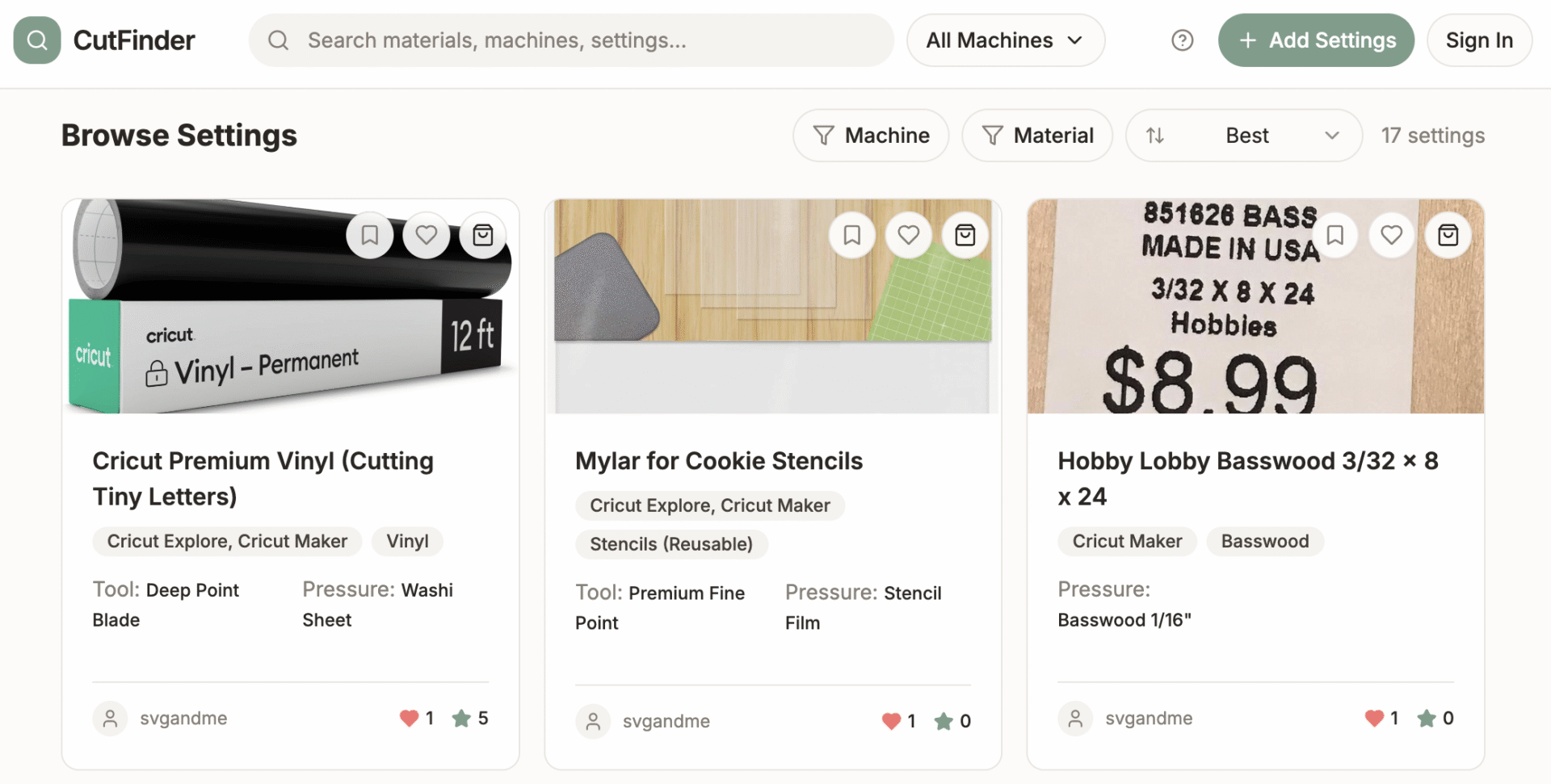Bookmark the Cricut Premium Vinyl card
Image resolution: width=1551 pixels, height=784 pixels.
pyautogui.click(x=370, y=235)
